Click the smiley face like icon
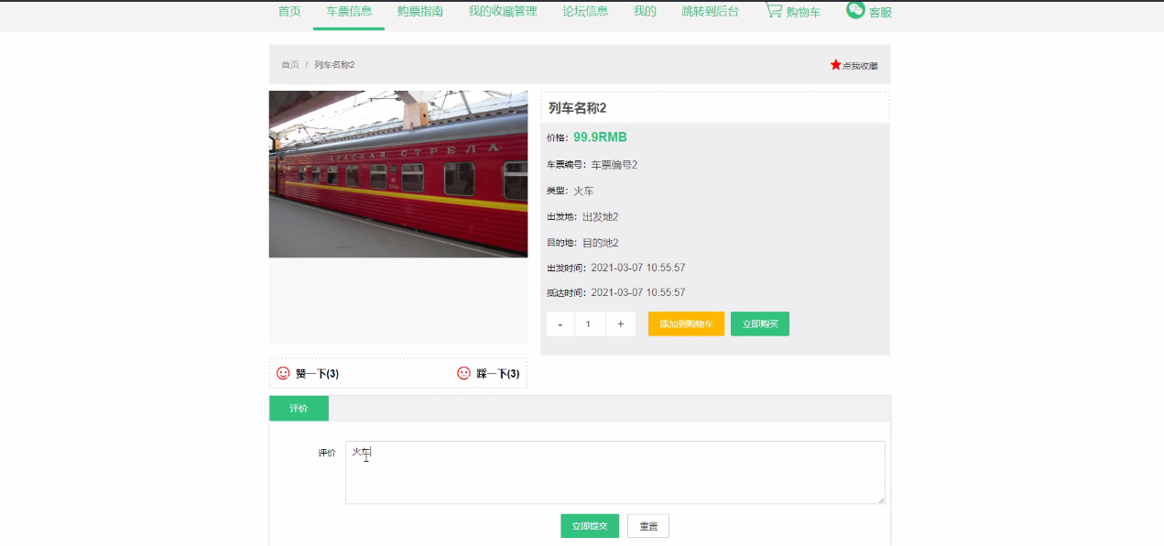Screen dimensions: 1164x546 click(283, 373)
